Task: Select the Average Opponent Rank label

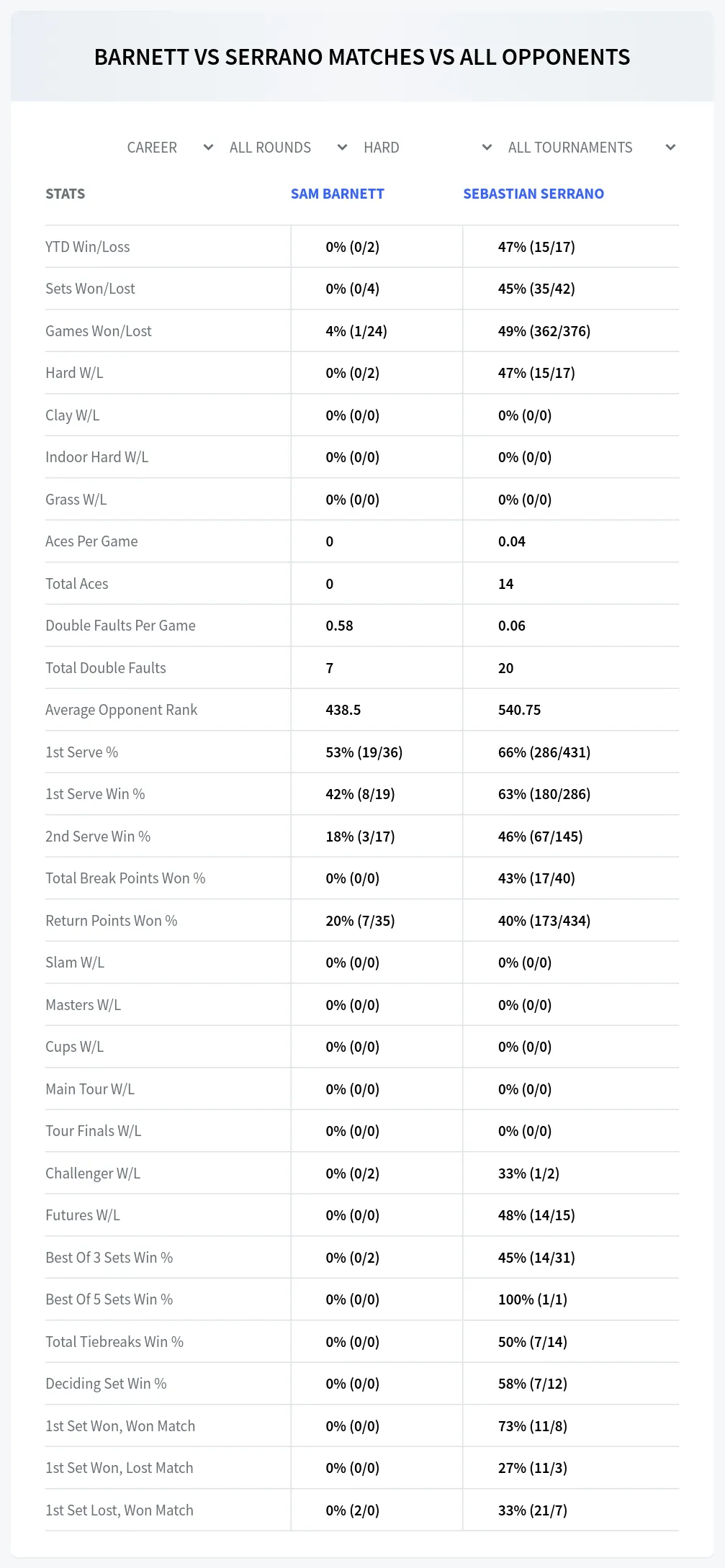Action: tap(121, 710)
